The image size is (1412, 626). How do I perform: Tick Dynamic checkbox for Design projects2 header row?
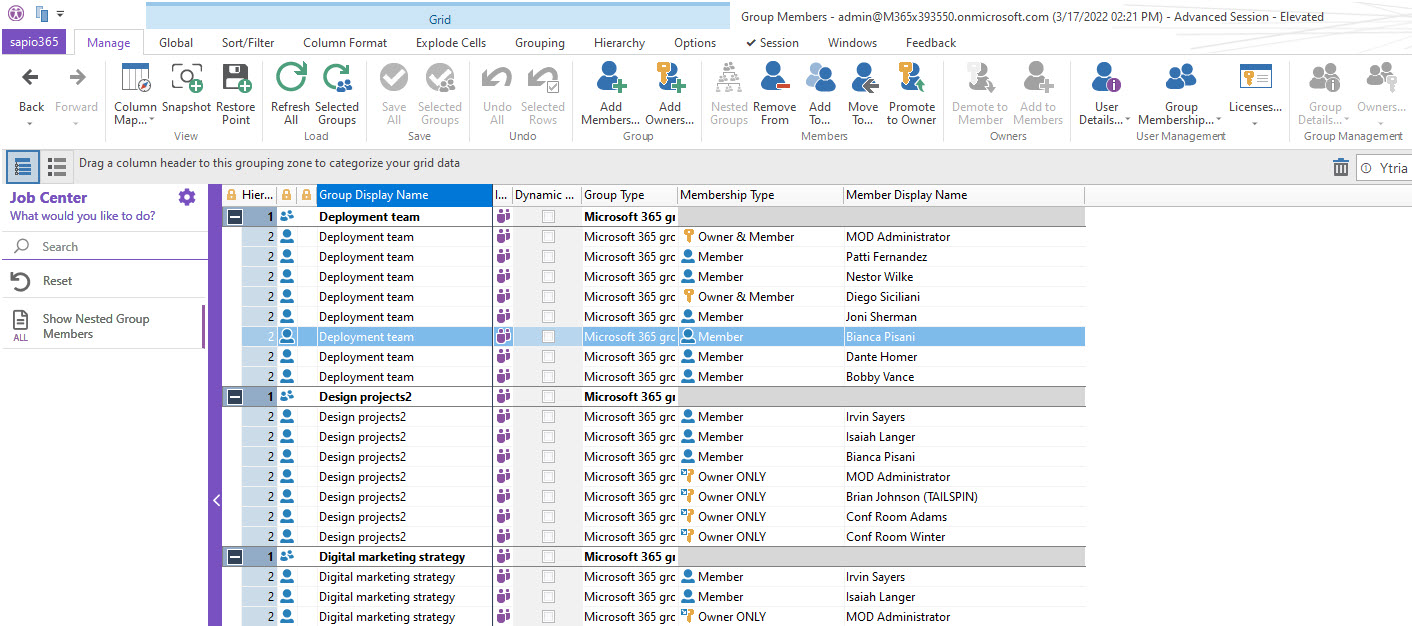[x=548, y=397]
